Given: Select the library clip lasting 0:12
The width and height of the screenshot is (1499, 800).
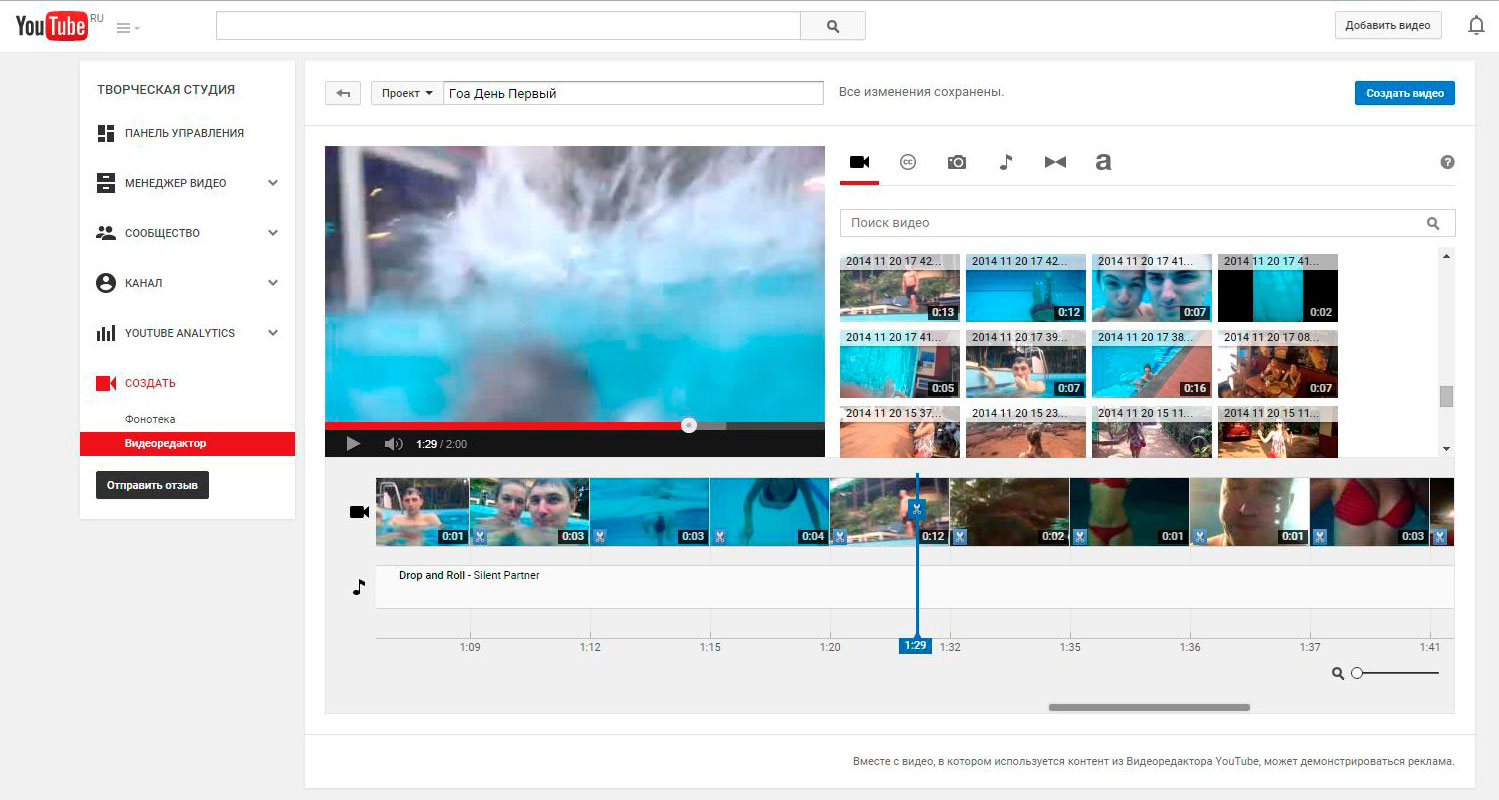Looking at the screenshot, I should 1026,287.
